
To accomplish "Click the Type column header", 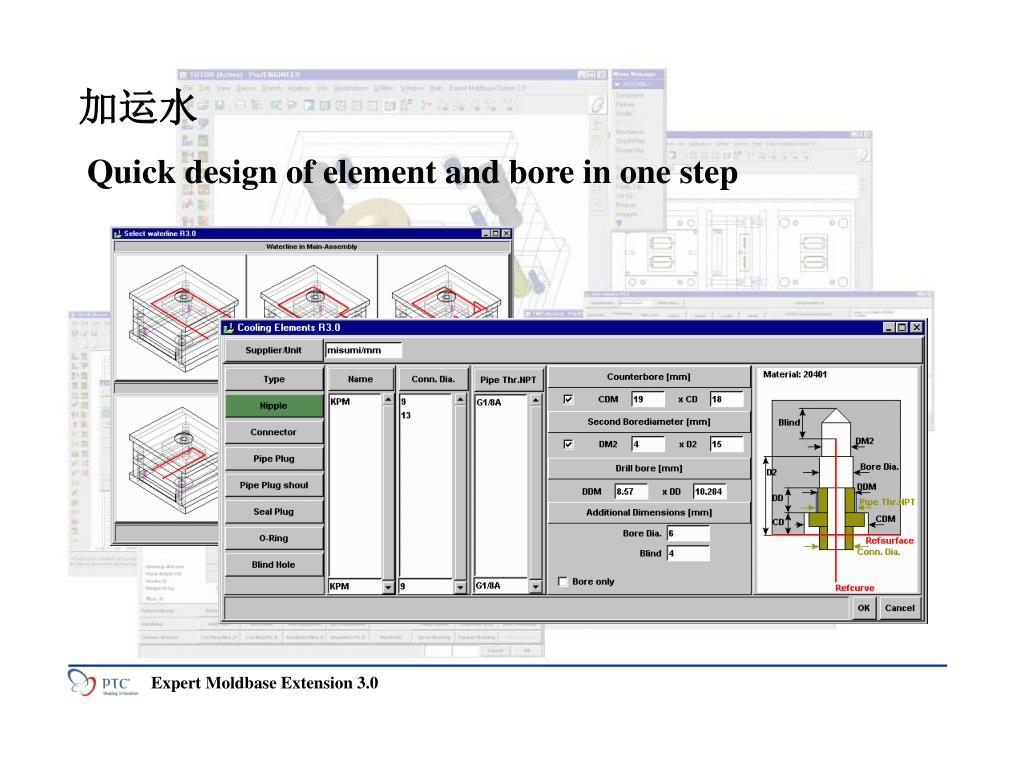I will pyautogui.click(x=274, y=379).
